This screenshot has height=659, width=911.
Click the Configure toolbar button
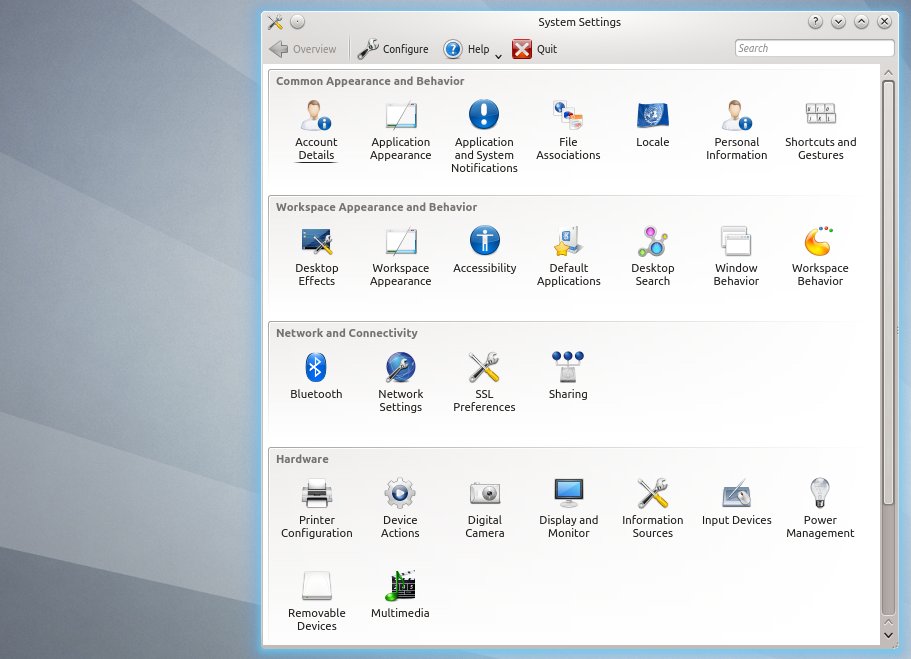coord(393,49)
